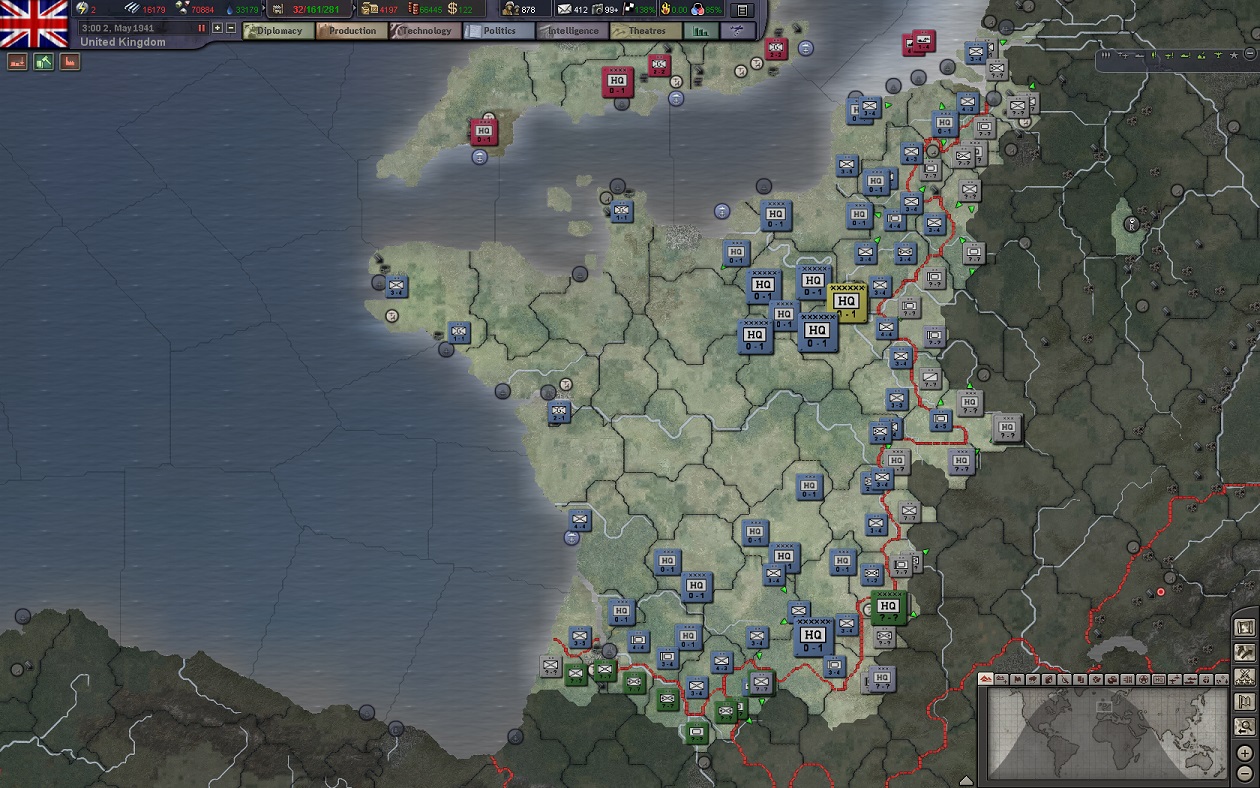Click the magnifier province search icon

[1244, 727]
